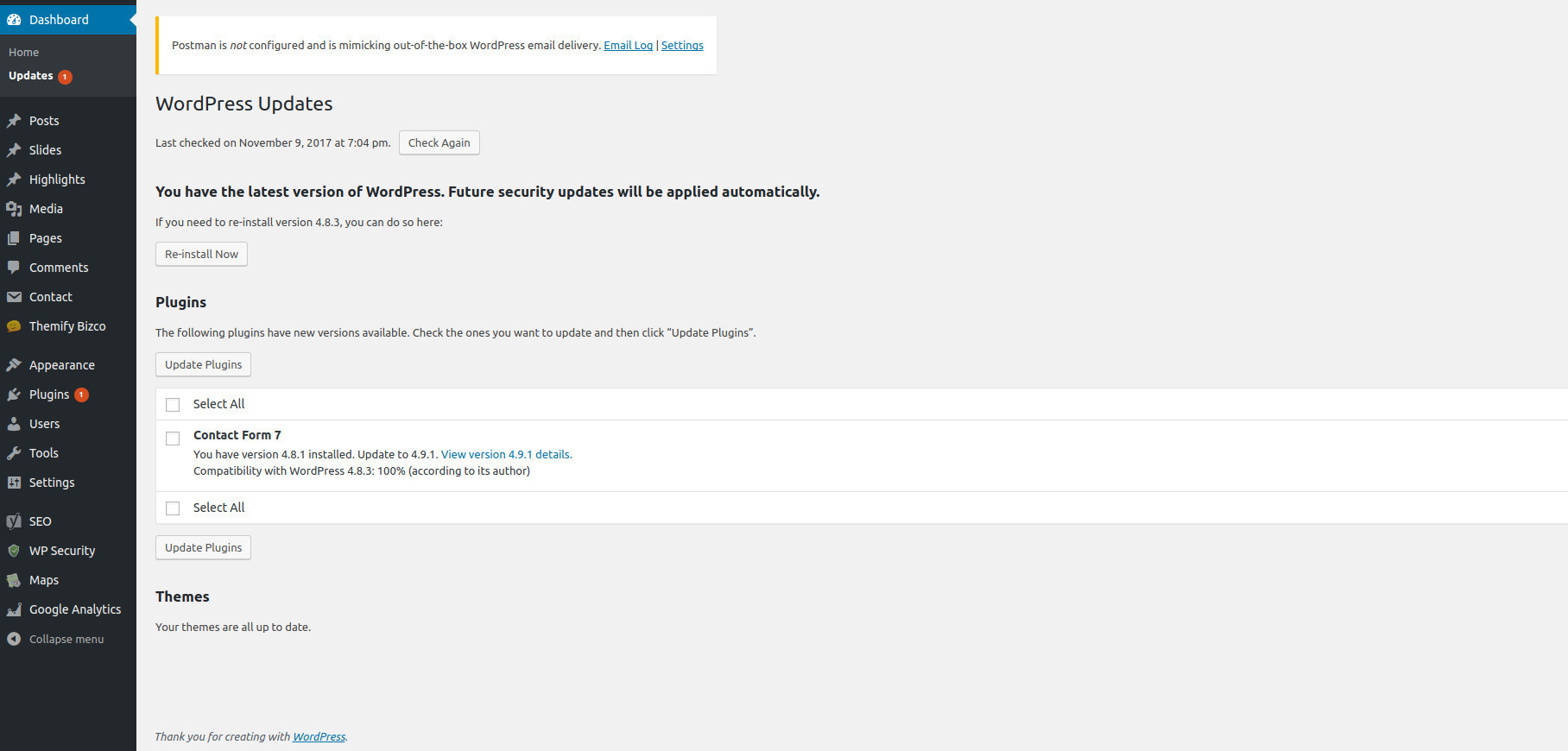Click the Collapse menu label
This screenshot has height=751, width=1568.
pyautogui.click(x=66, y=640)
